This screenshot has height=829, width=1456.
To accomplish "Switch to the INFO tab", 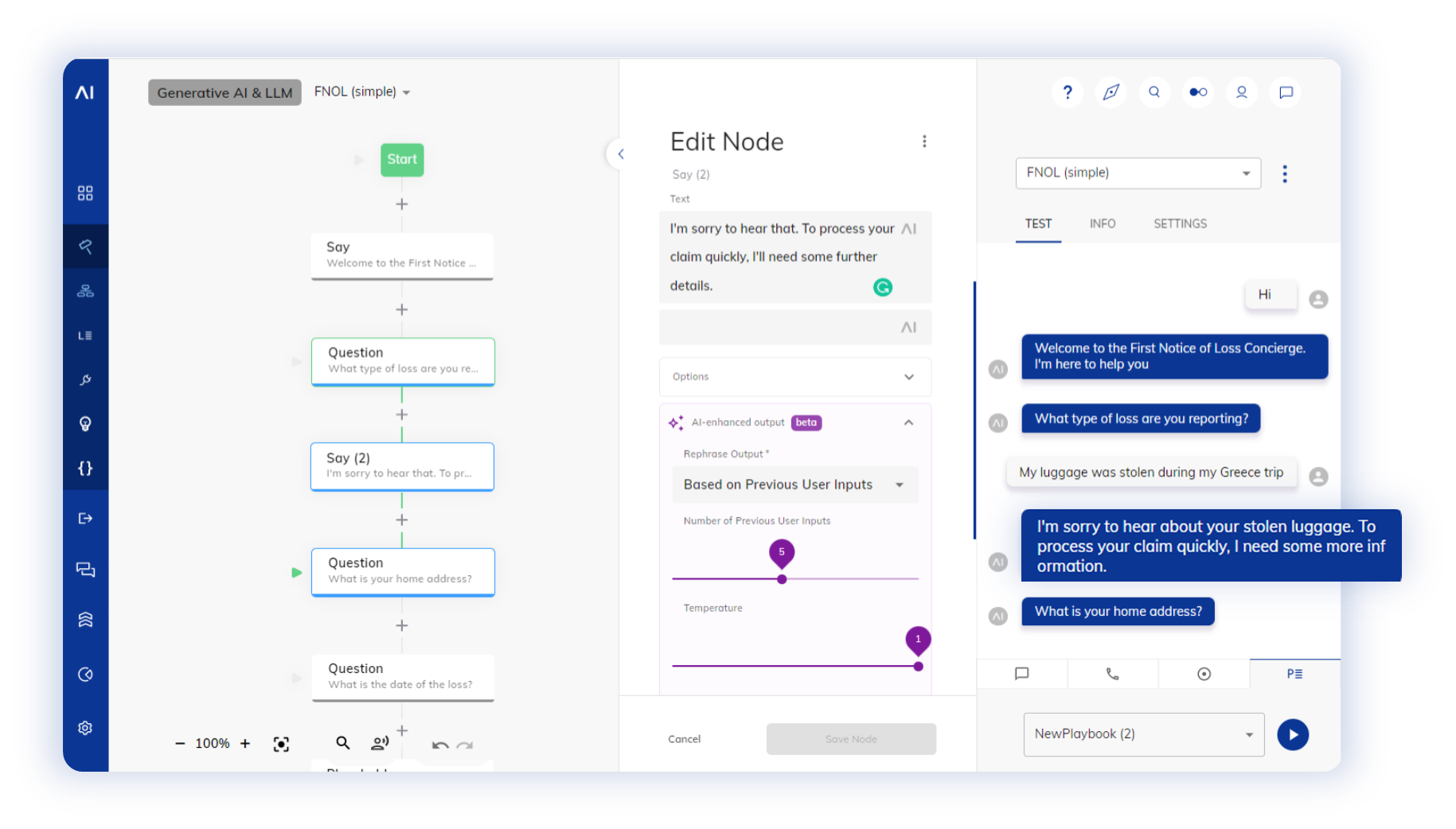I will point(1103,224).
